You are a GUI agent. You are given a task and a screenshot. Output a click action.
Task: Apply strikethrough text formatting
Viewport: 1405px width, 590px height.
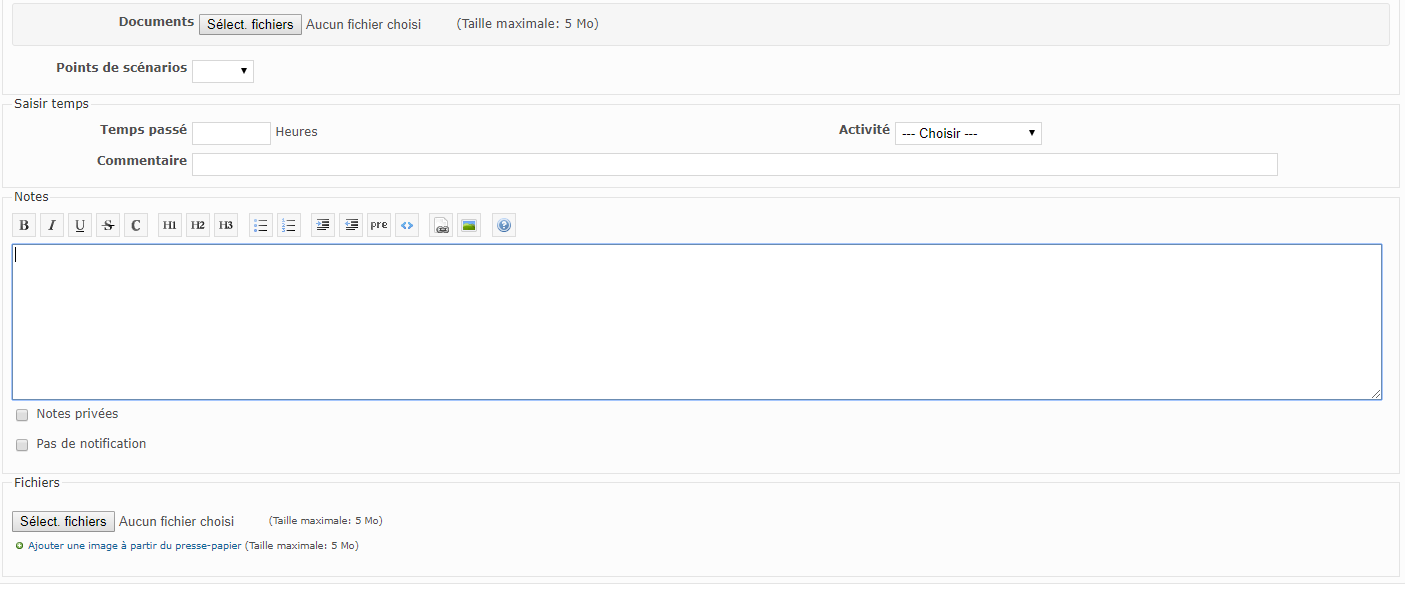tap(108, 226)
